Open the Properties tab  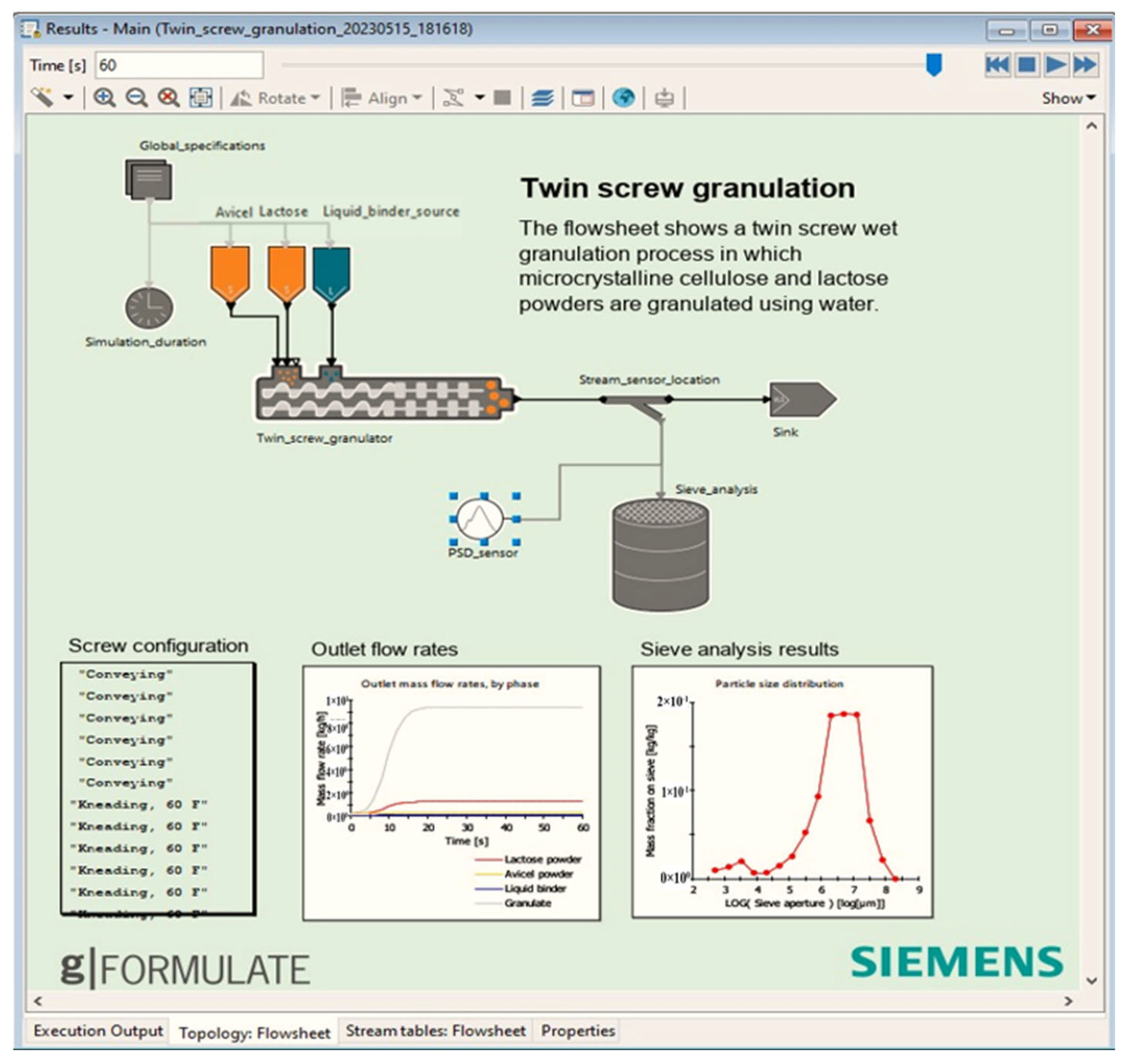click(577, 1030)
